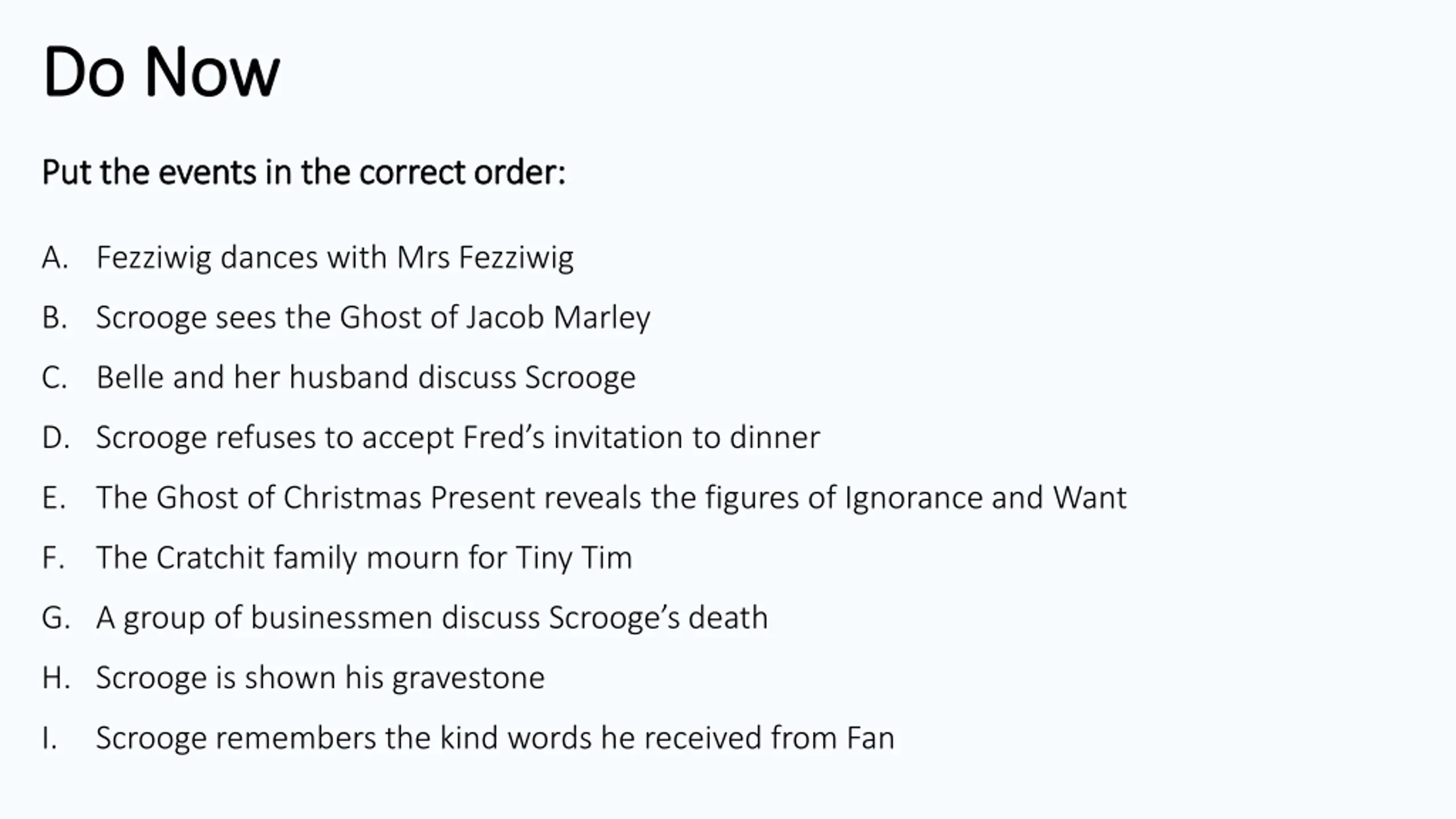Image resolution: width=1456 pixels, height=819 pixels.
Task: Select the letter 'C.' list marker
Action: click(55, 378)
